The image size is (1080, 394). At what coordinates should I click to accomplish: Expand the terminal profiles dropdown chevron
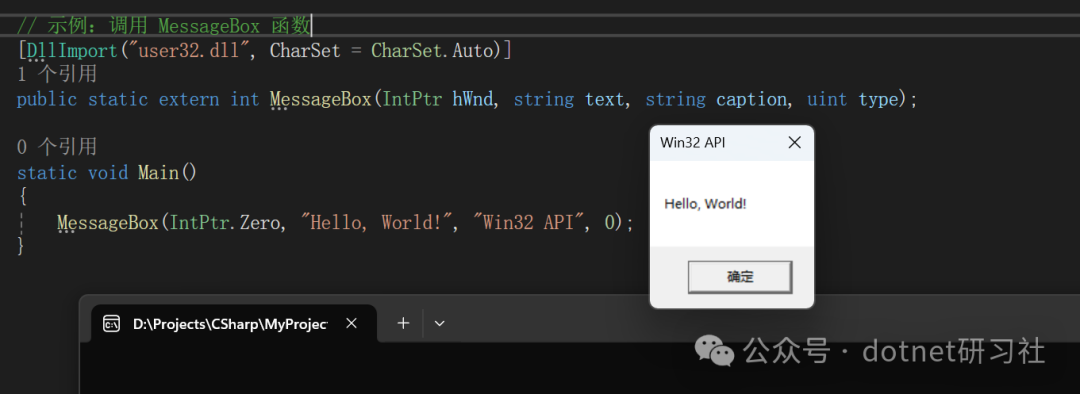[x=439, y=323]
